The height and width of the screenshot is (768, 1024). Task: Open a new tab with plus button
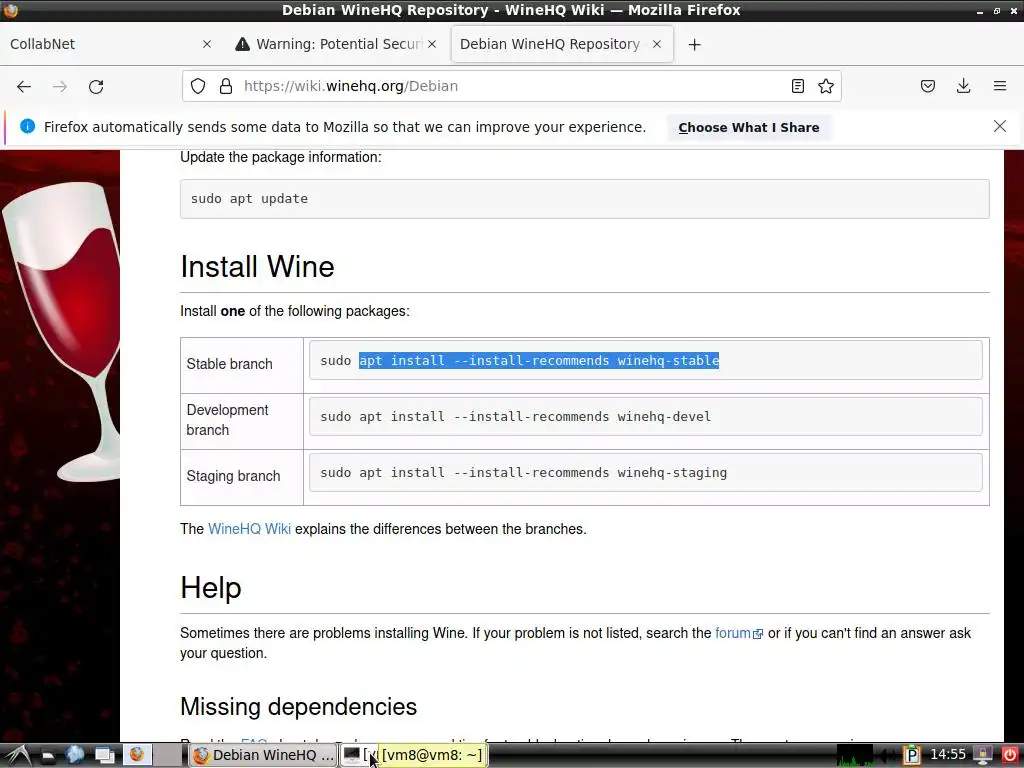[x=694, y=44]
